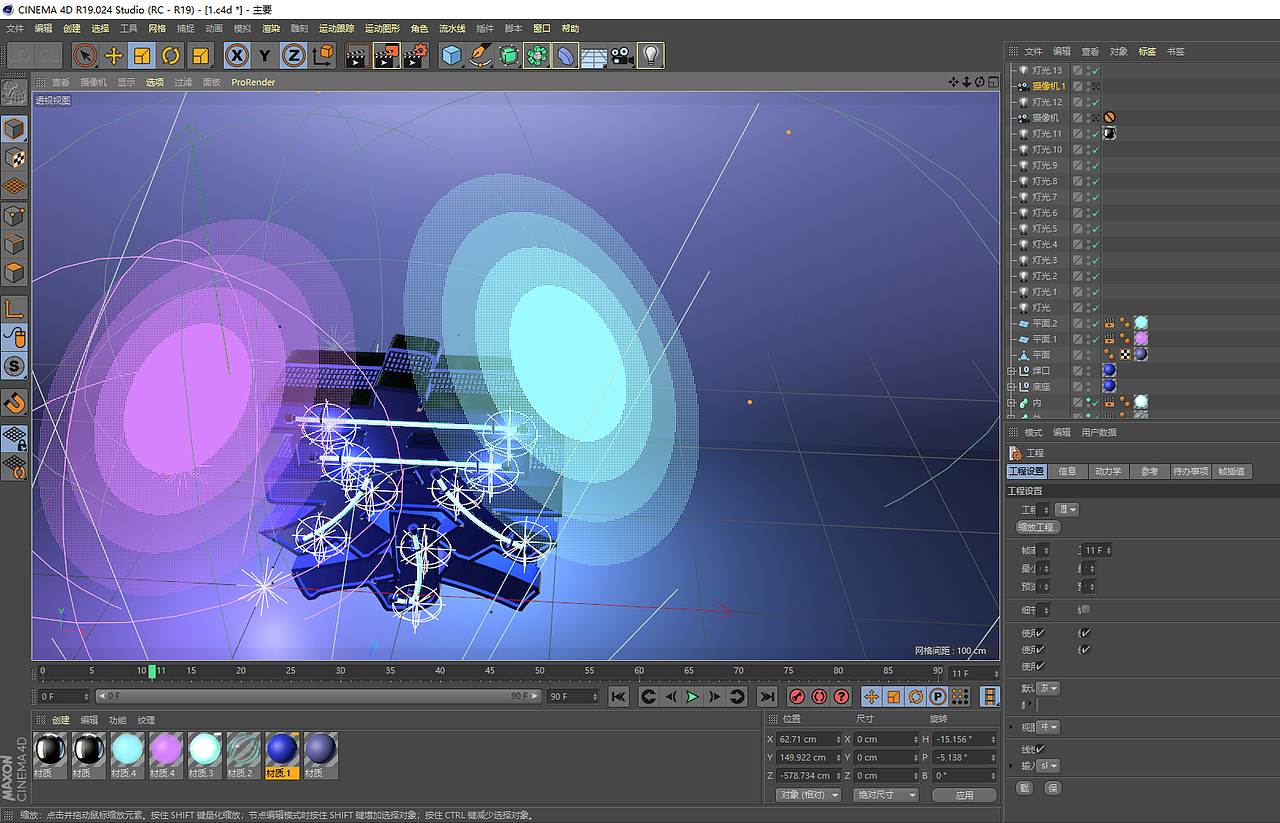Play the animation forward
Image resolution: width=1280 pixels, height=823 pixels.
(692, 697)
